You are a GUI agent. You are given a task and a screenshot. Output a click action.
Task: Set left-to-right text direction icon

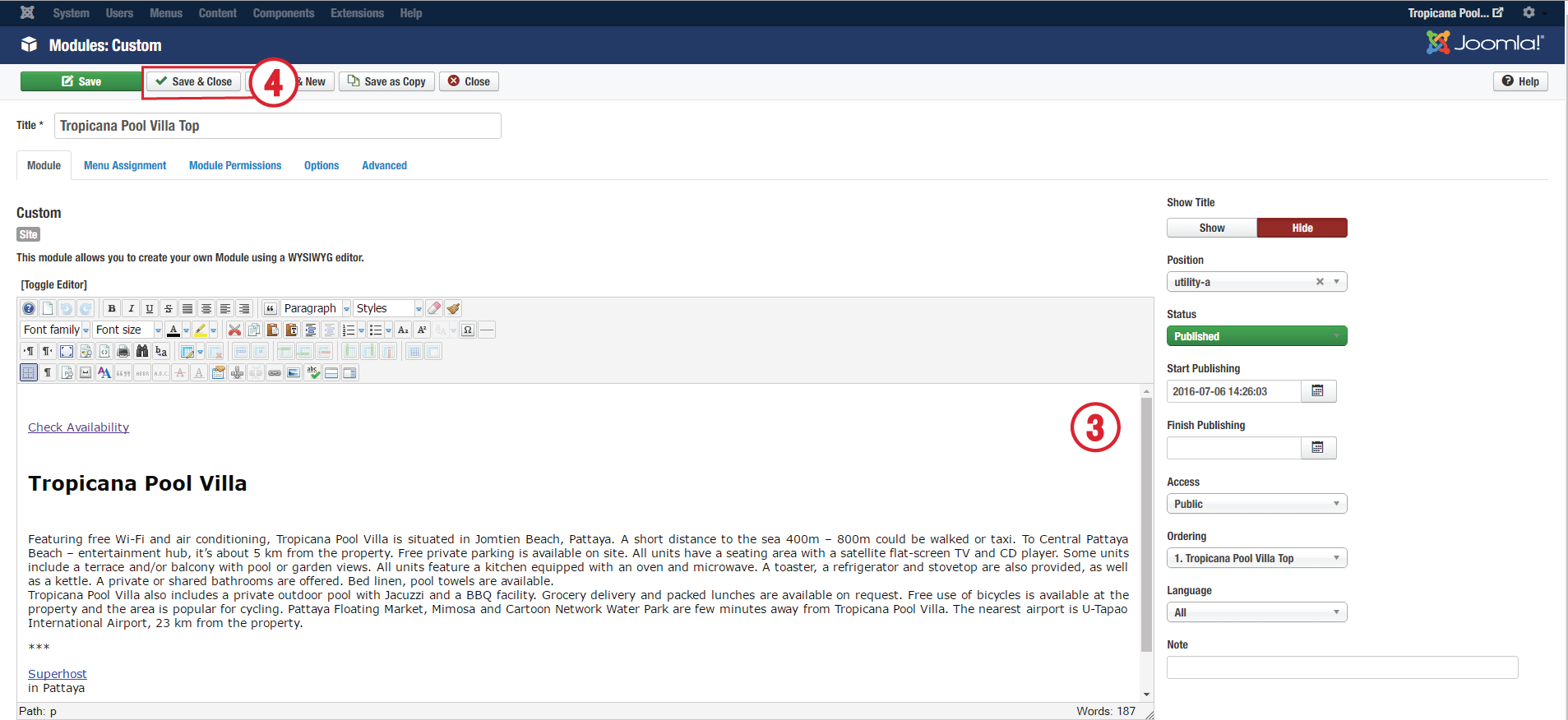tap(29, 351)
